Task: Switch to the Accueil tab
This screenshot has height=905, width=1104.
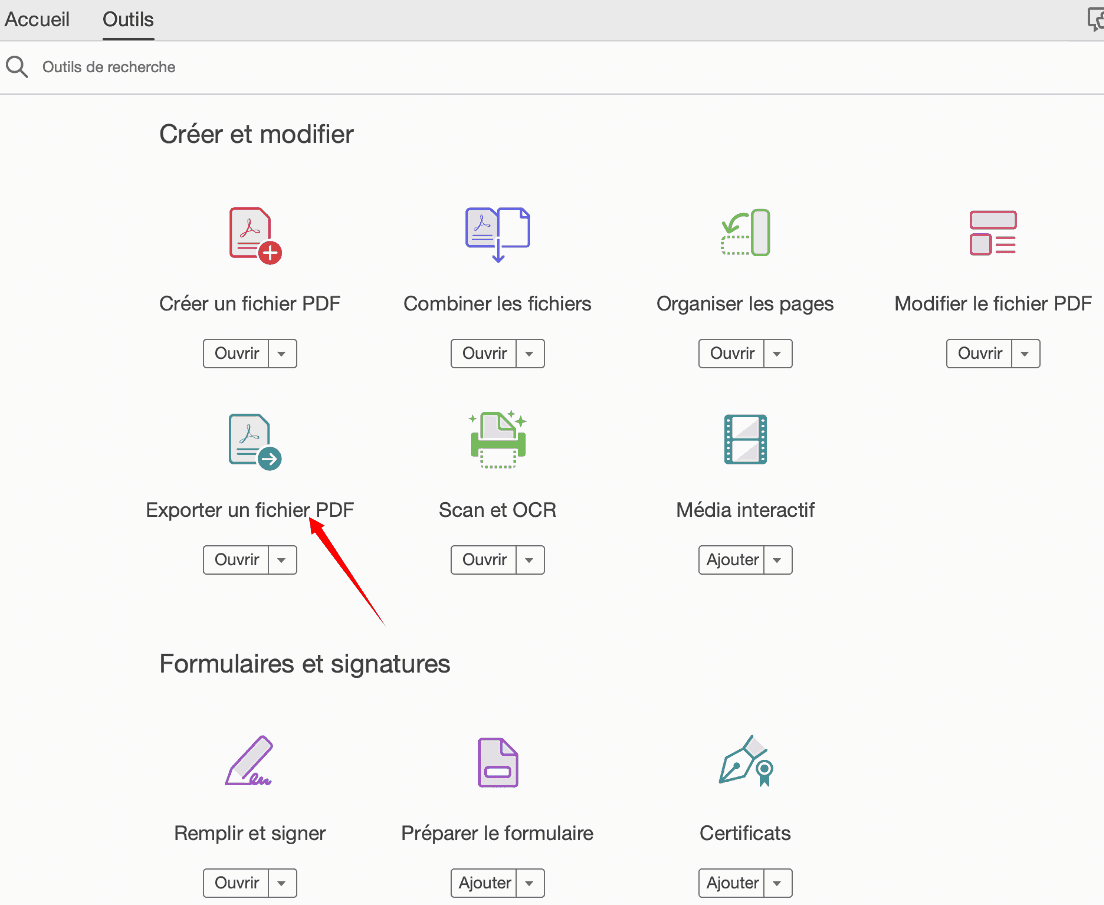Action: point(37,19)
